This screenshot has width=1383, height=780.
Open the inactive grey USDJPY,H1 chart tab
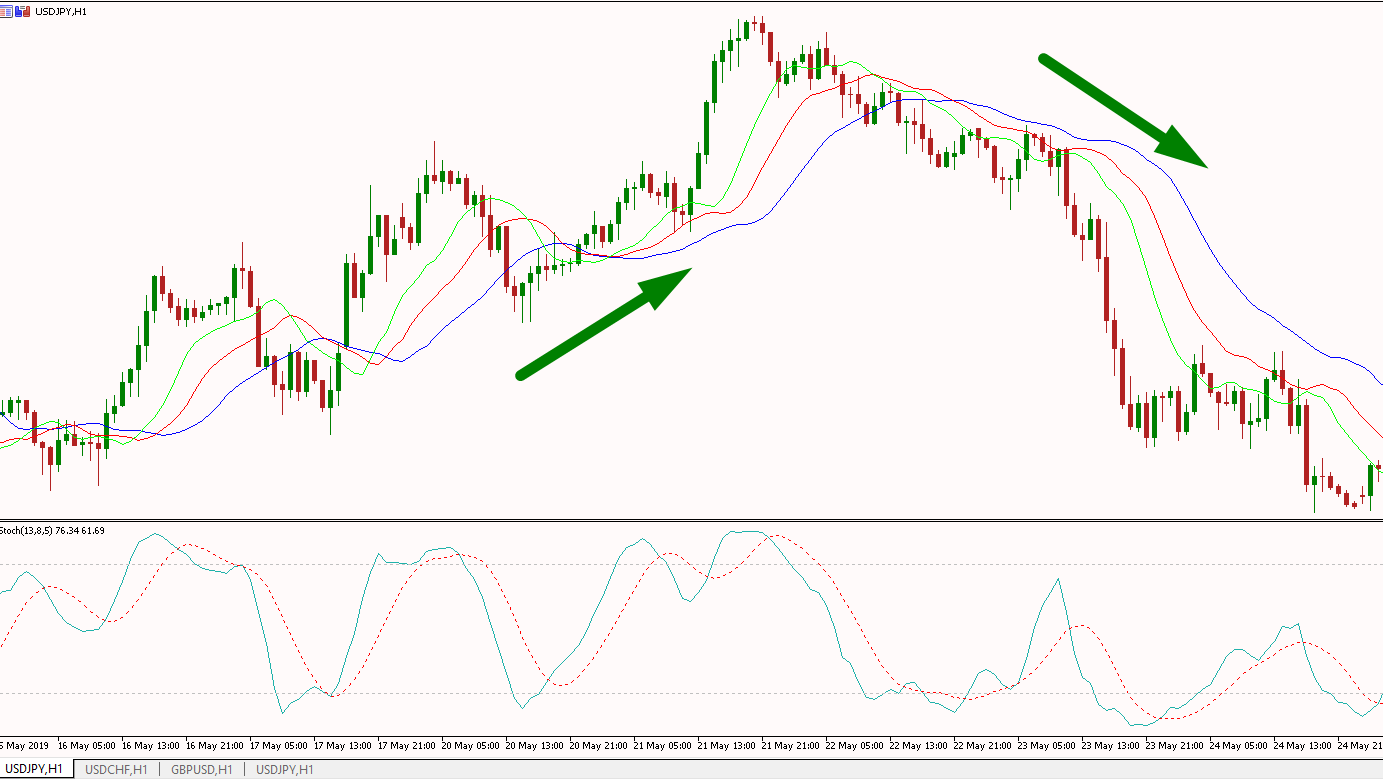point(285,769)
